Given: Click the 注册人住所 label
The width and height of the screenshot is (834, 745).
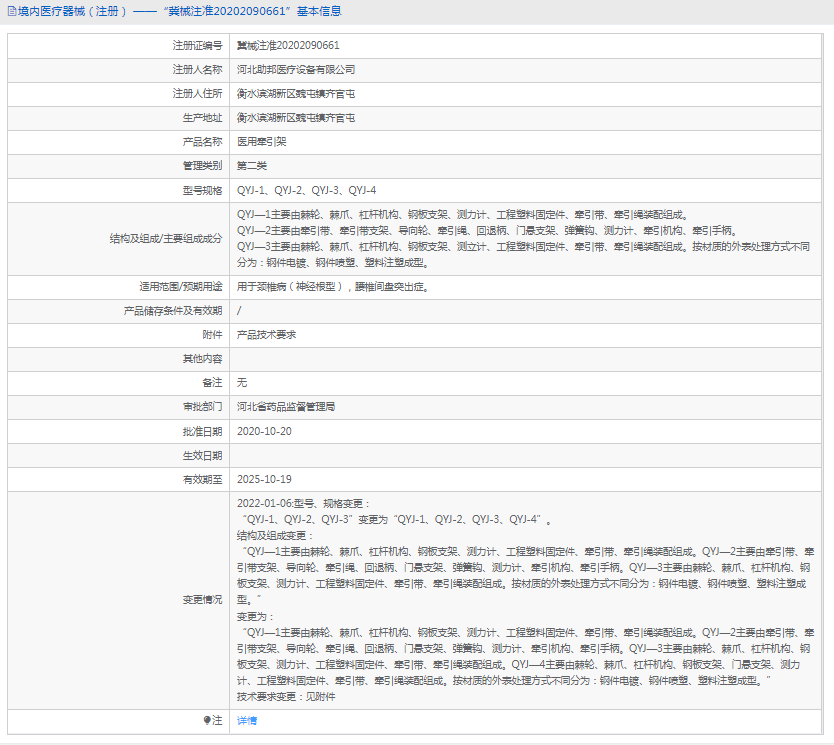Looking at the screenshot, I should (197, 94).
